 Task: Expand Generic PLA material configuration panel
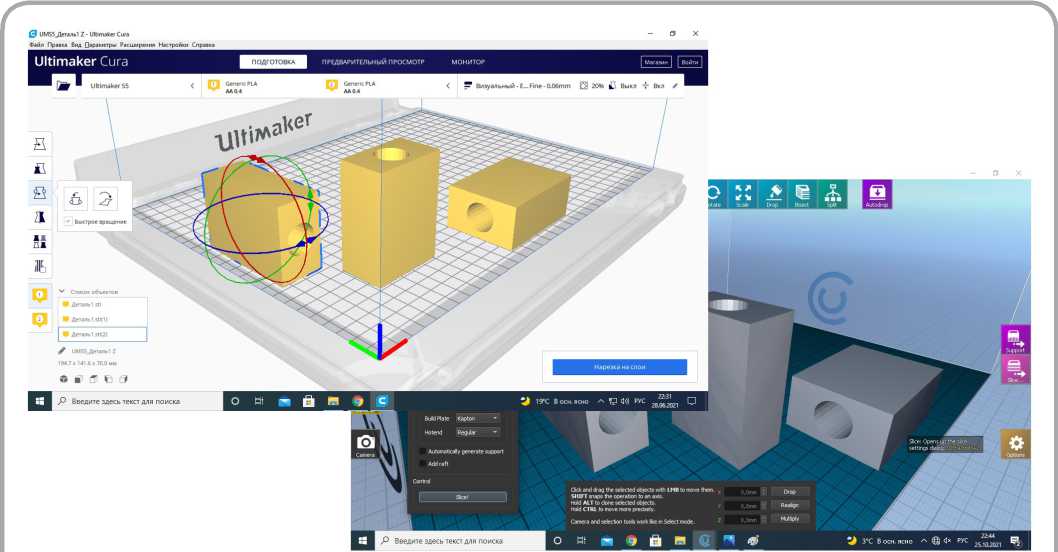click(331, 86)
